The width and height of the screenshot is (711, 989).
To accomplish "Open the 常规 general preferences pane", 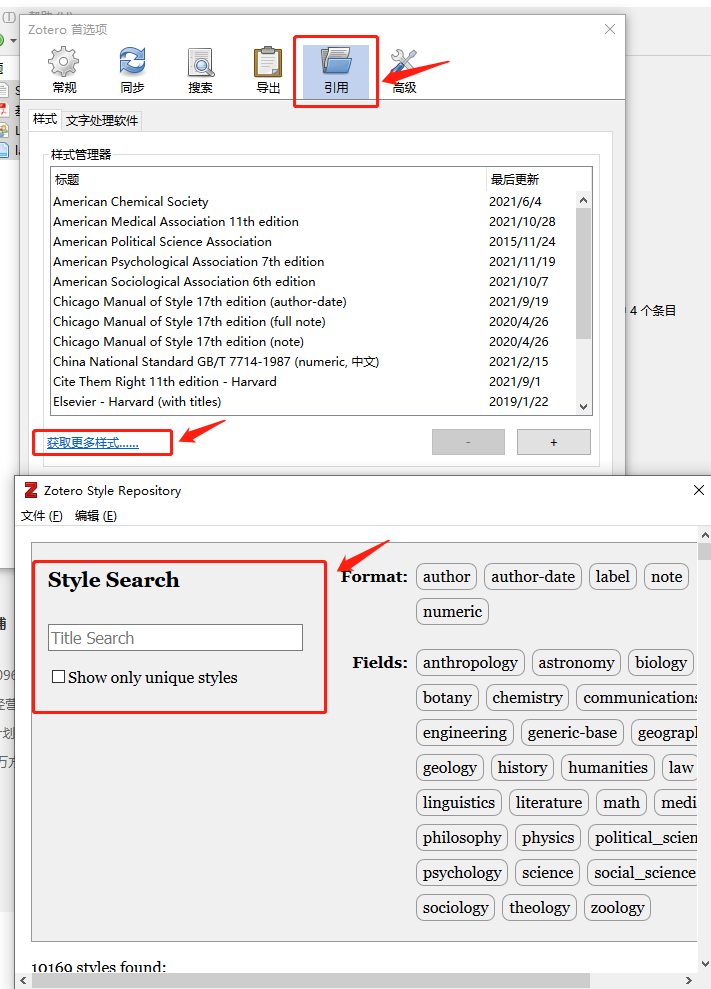I will coord(64,71).
